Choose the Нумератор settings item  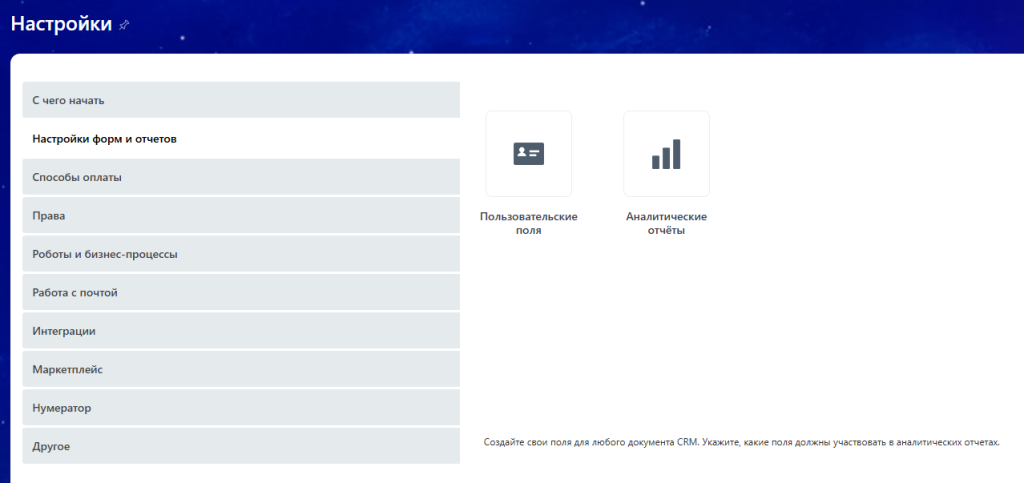(x=240, y=407)
